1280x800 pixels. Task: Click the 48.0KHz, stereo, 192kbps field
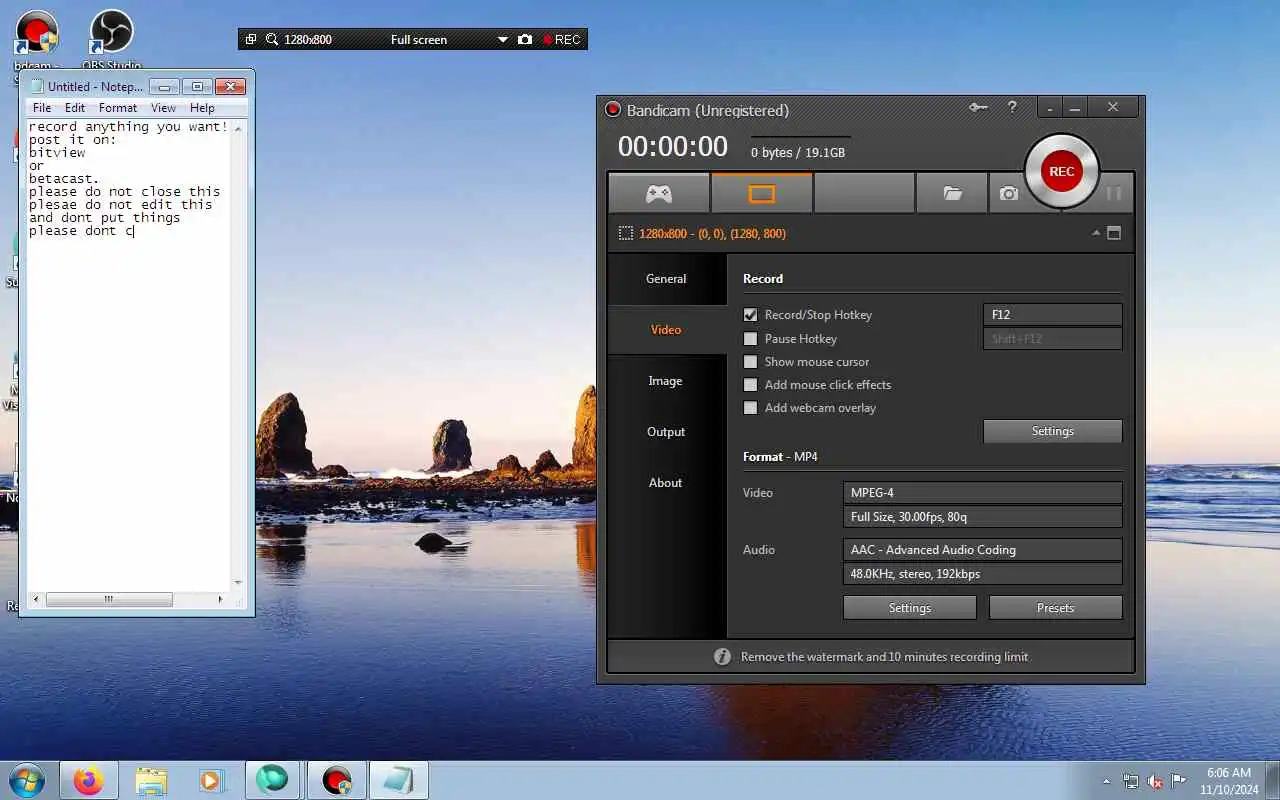coord(983,574)
